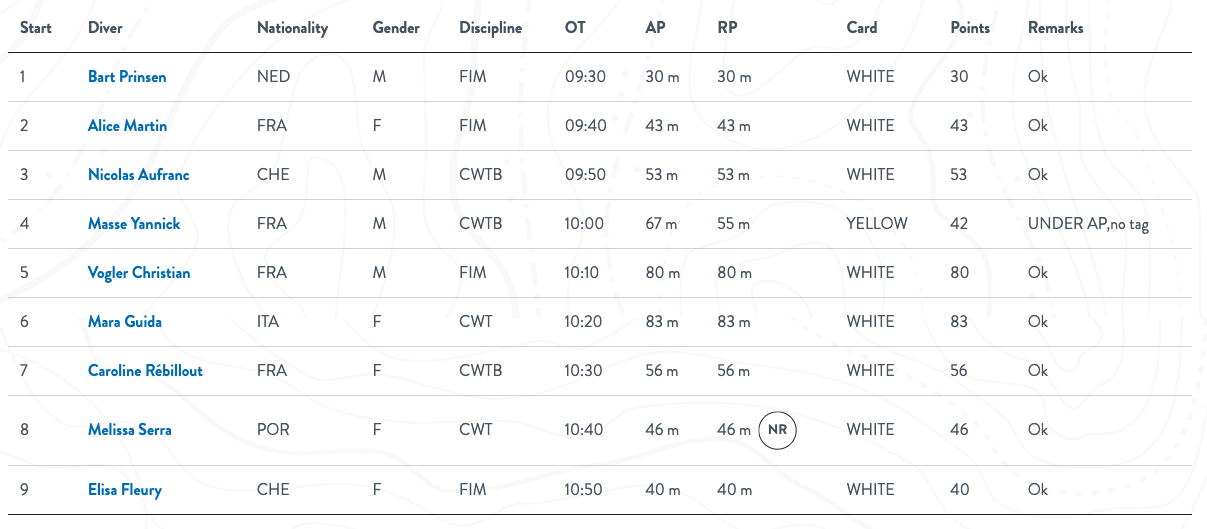Click the Card column header
Screen dimensions: 1207x529
click(861, 28)
